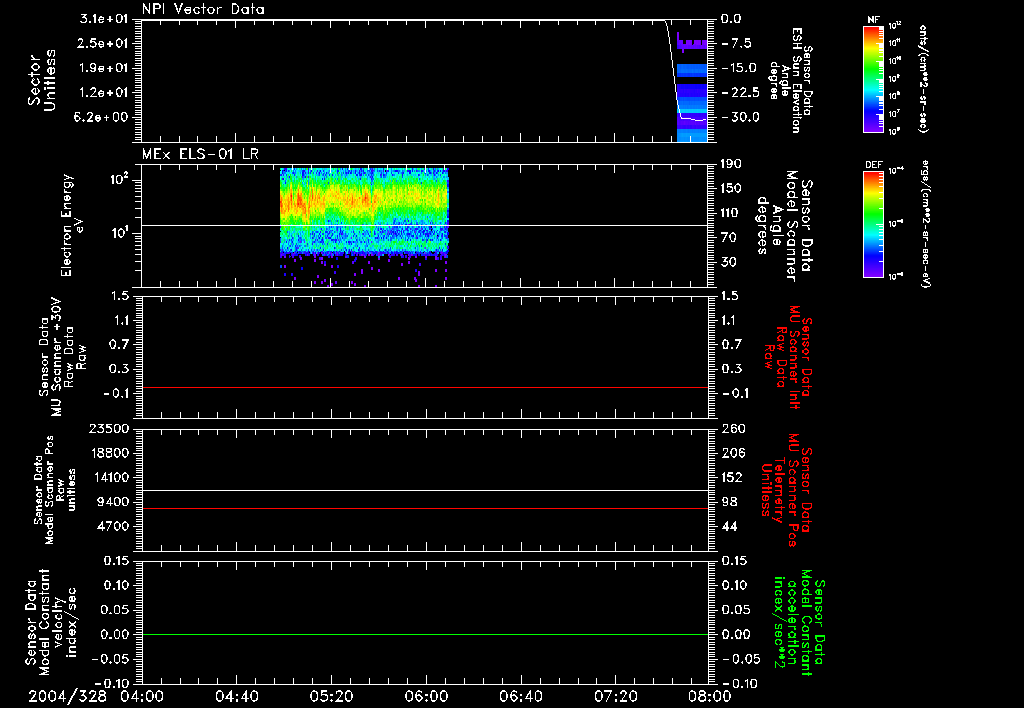Click the 98 Telemetry tick label
This screenshot has width=1024, height=708.
pos(729,502)
